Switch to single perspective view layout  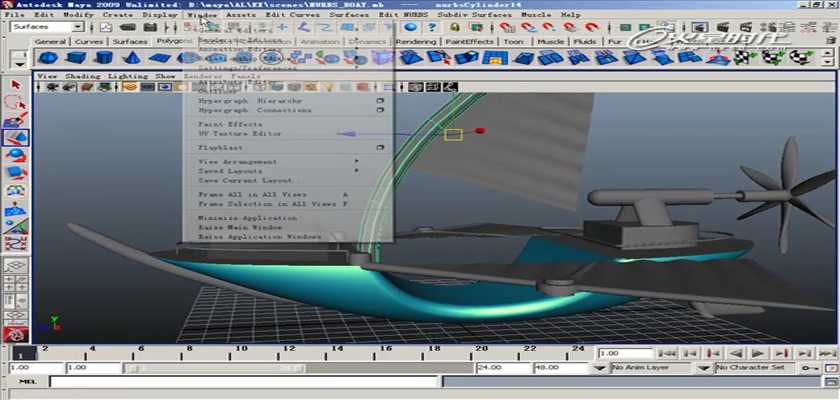16,266
